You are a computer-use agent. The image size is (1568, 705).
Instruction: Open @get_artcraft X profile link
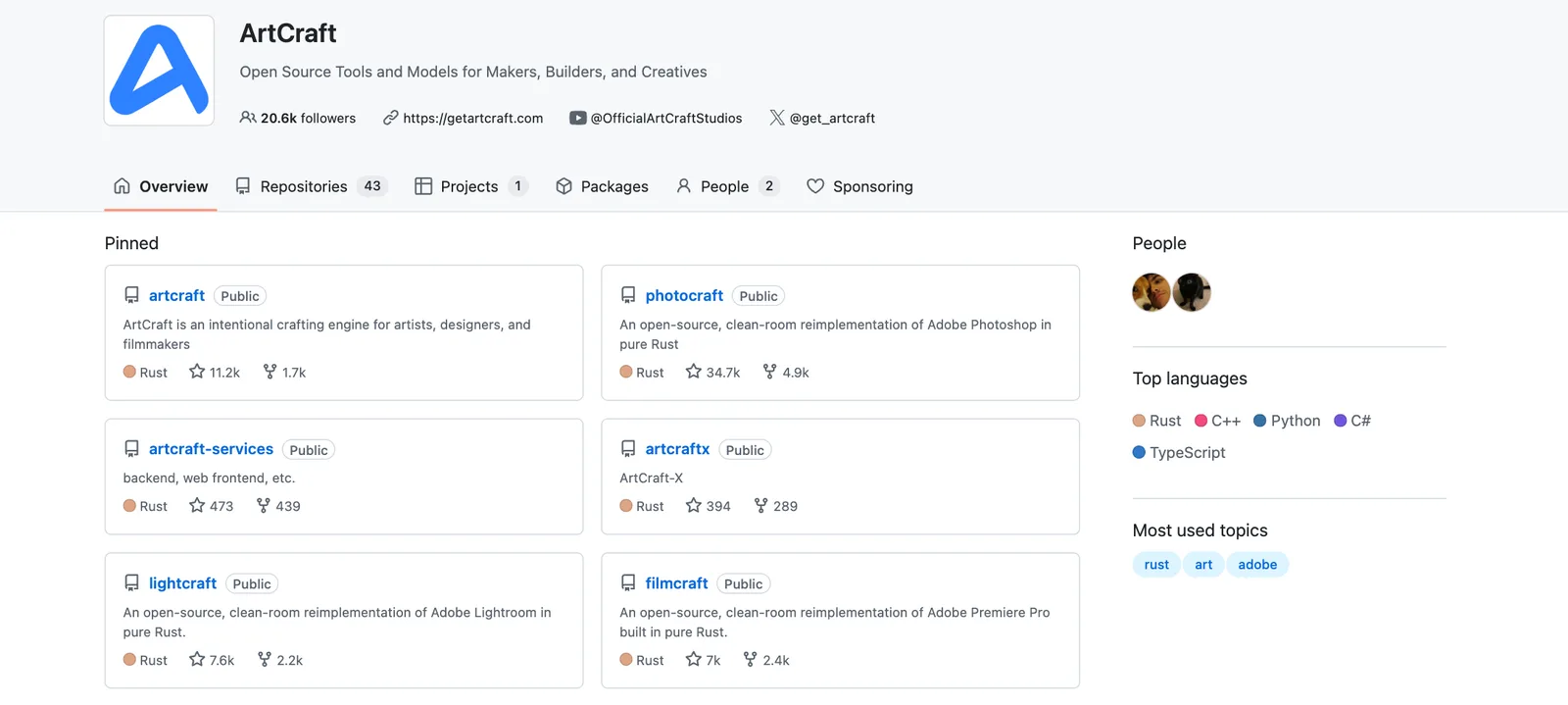pos(832,118)
